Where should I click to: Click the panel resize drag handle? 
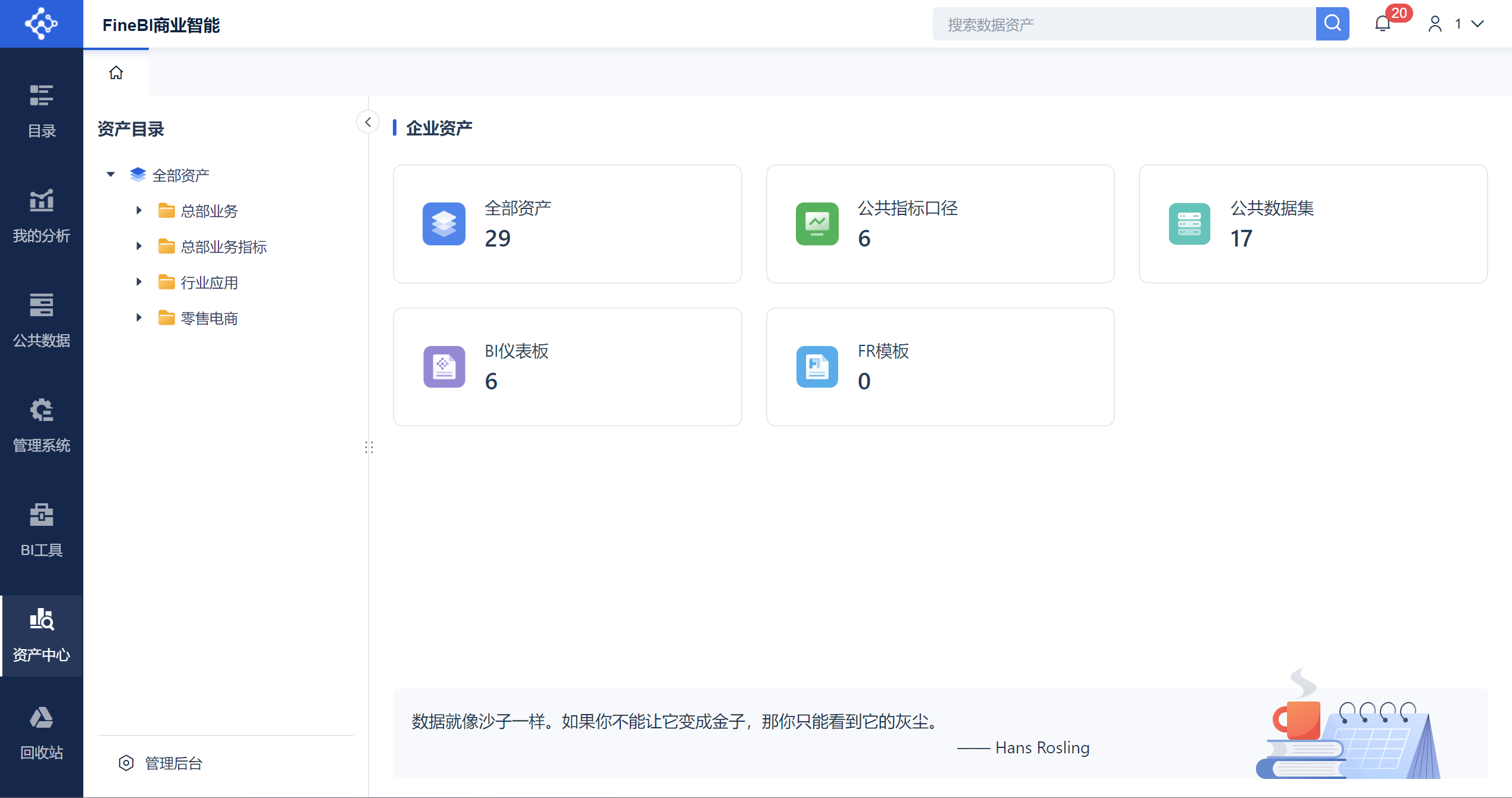(369, 447)
